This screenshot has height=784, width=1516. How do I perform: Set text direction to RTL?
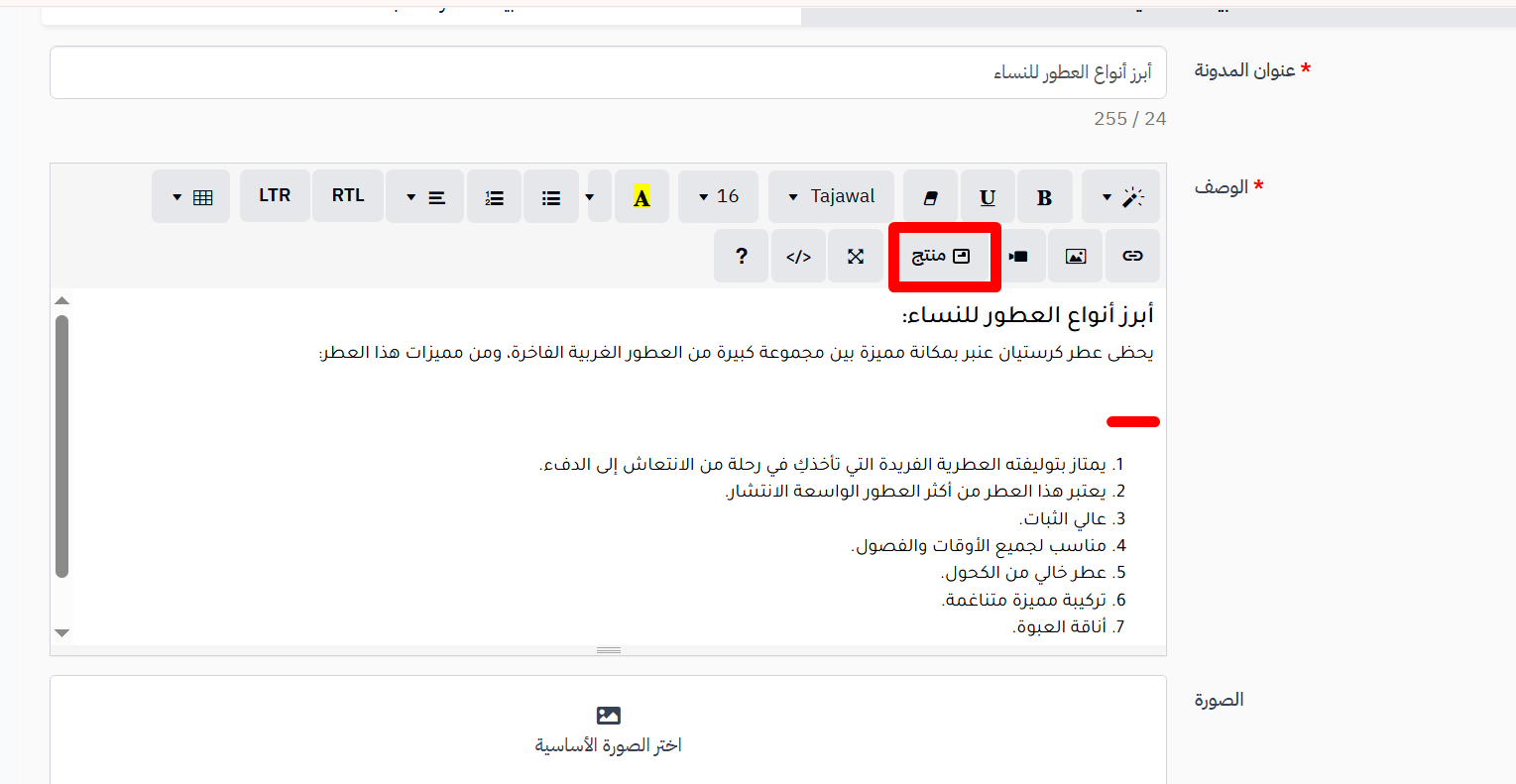tap(348, 195)
